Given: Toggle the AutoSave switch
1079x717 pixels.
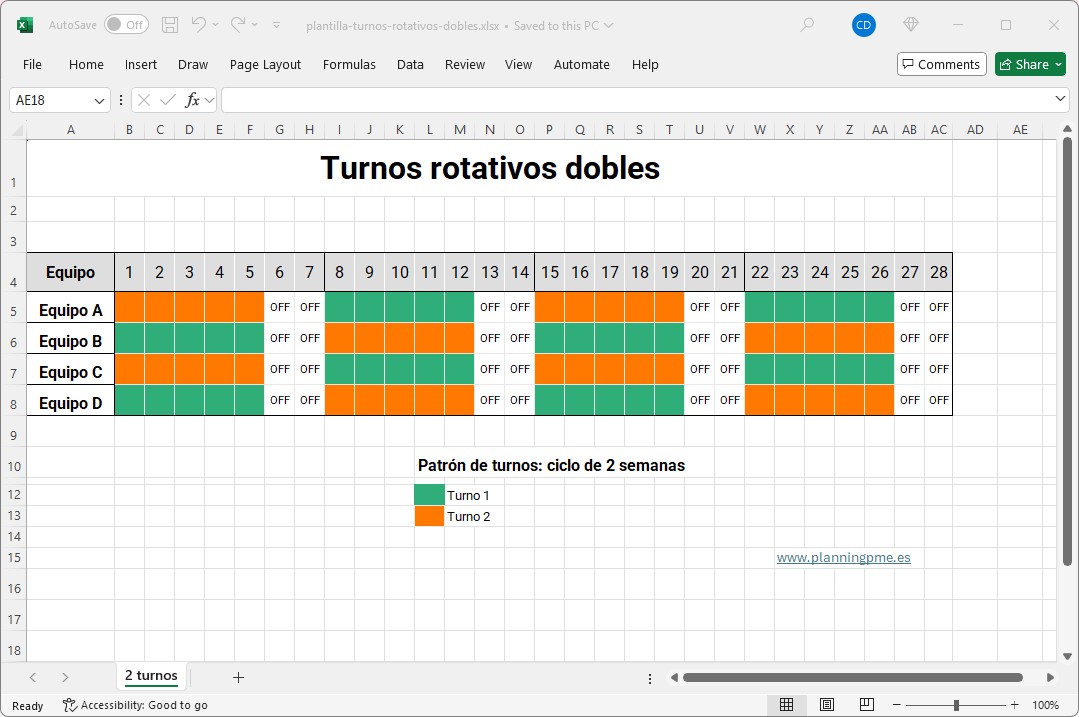Looking at the screenshot, I should (125, 25).
